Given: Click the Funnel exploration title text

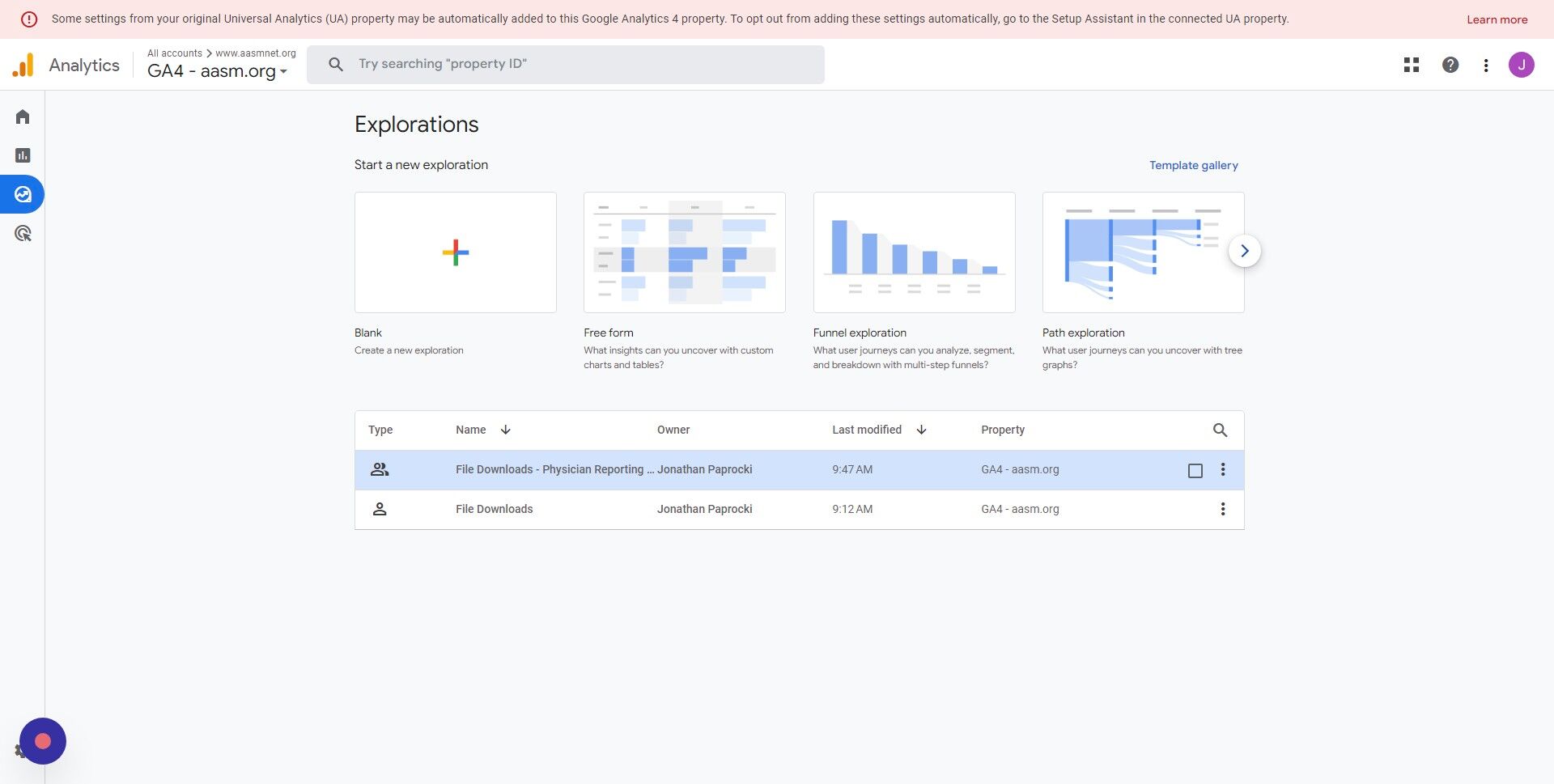Looking at the screenshot, I should 860,333.
